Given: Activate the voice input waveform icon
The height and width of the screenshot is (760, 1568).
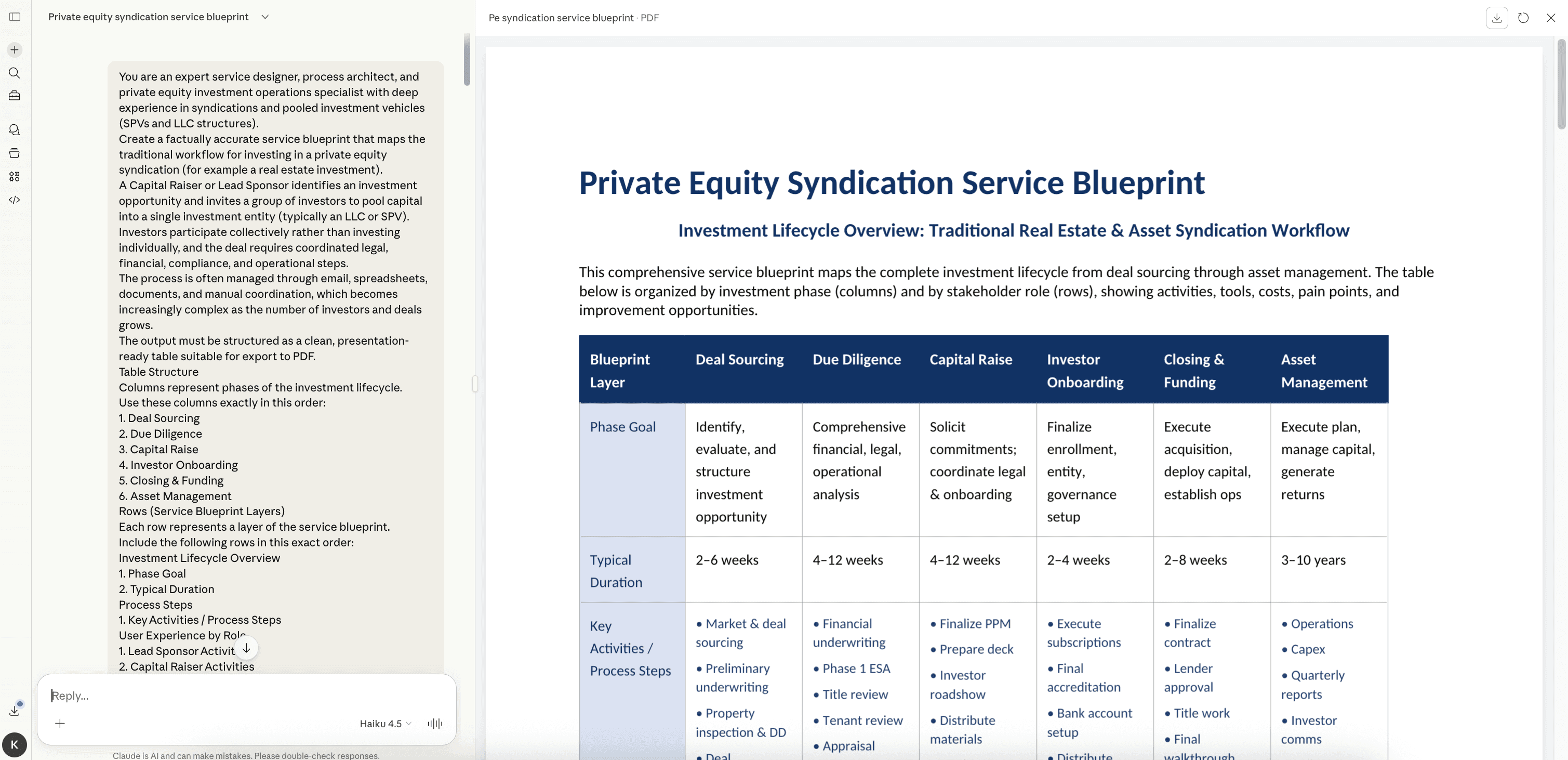Looking at the screenshot, I should (x=435, y=724).
